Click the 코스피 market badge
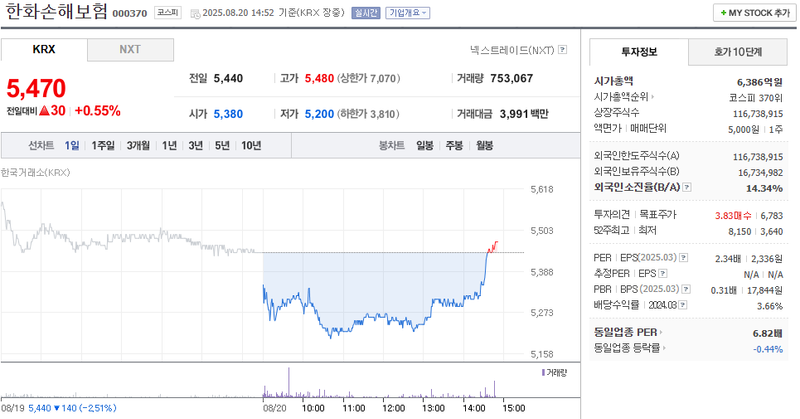 [x=168, y=13]
